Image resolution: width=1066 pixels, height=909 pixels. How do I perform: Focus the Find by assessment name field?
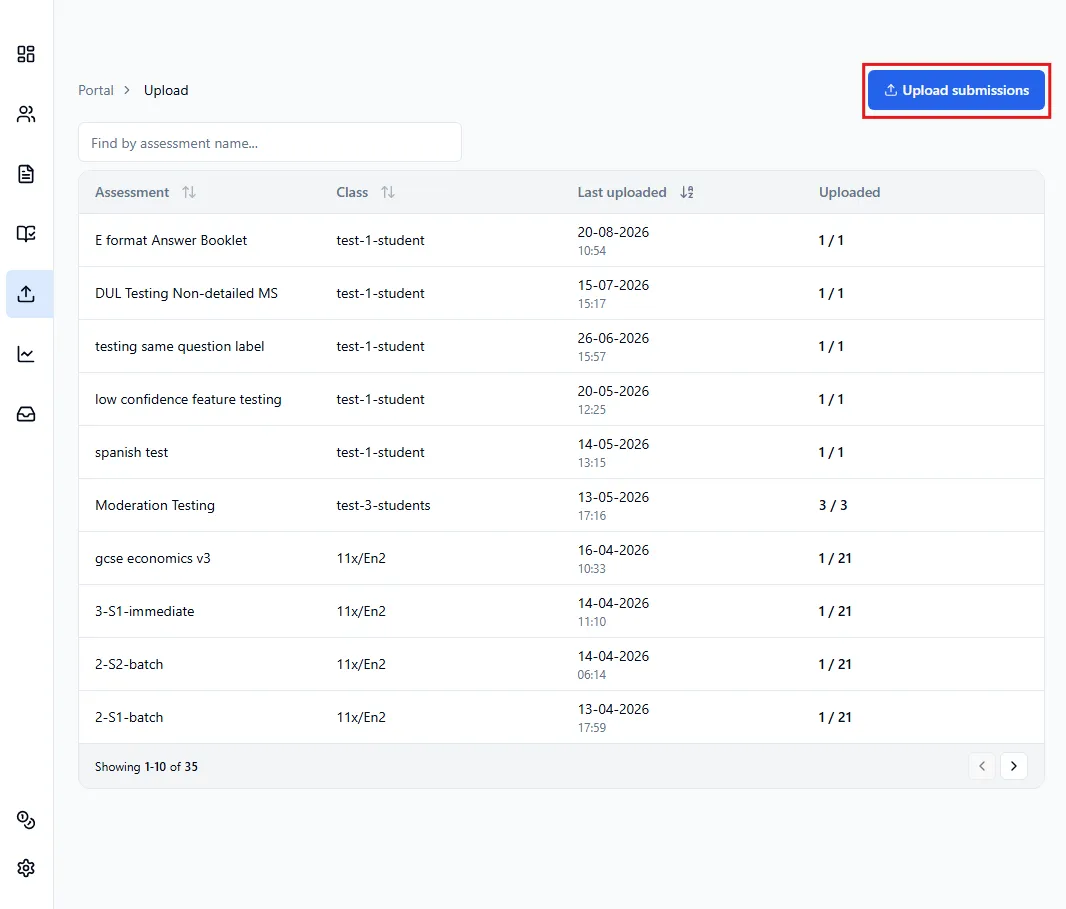(270, 143)
